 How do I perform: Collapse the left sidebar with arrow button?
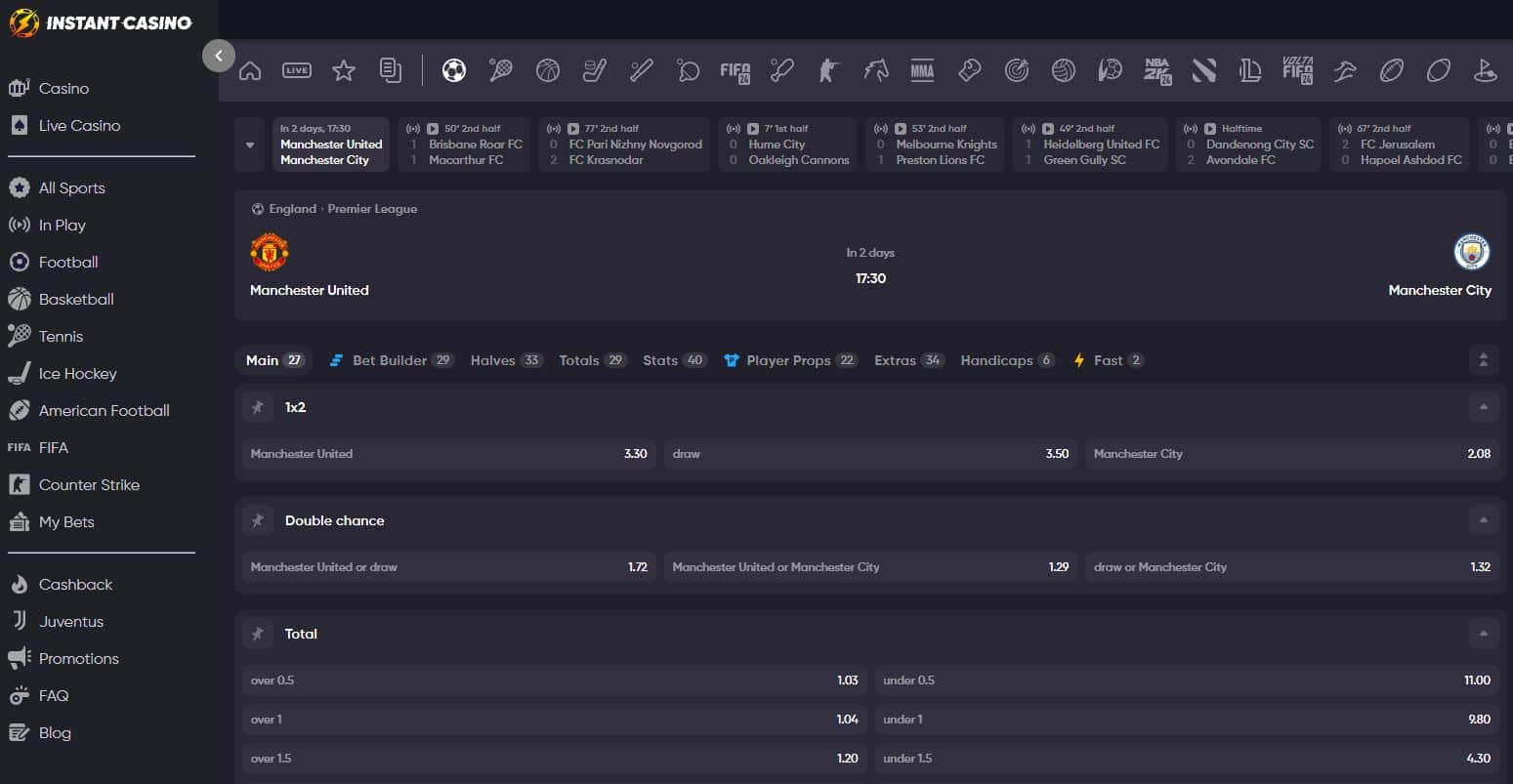219,56
